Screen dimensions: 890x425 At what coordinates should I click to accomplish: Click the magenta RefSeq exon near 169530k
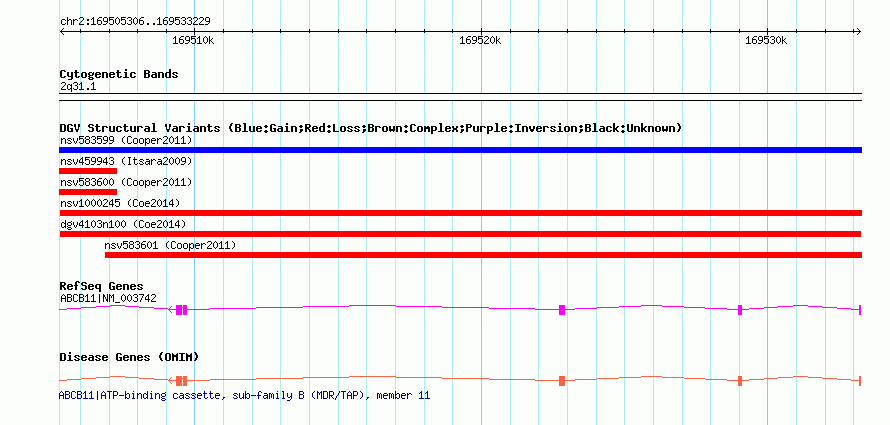coord(740,310)
